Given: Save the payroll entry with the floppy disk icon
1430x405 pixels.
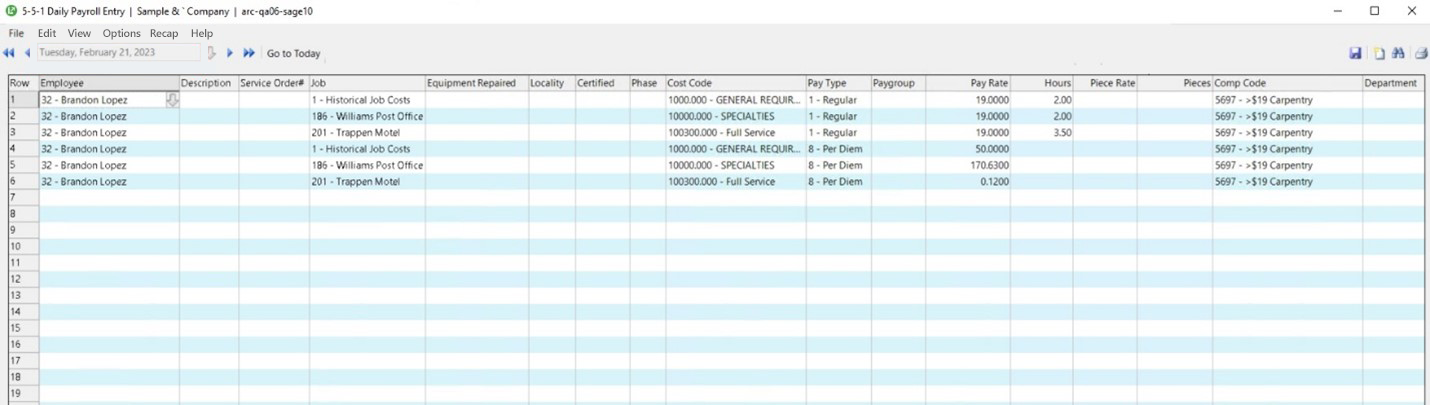Looking at the screenshot, I should [1355, 53].
